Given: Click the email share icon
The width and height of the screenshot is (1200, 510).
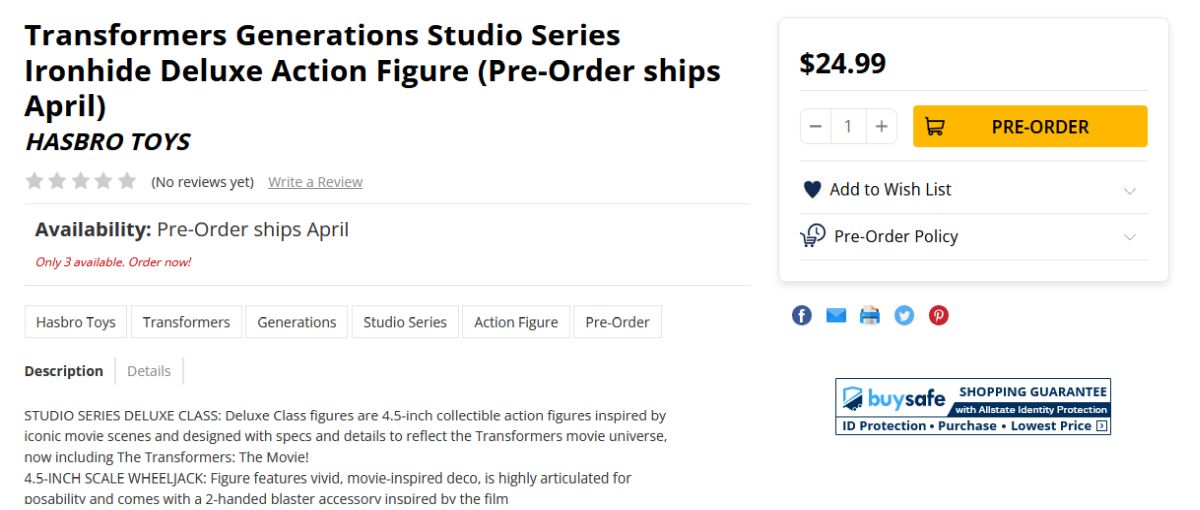Looking at the screenshot, I should [836, 316].
